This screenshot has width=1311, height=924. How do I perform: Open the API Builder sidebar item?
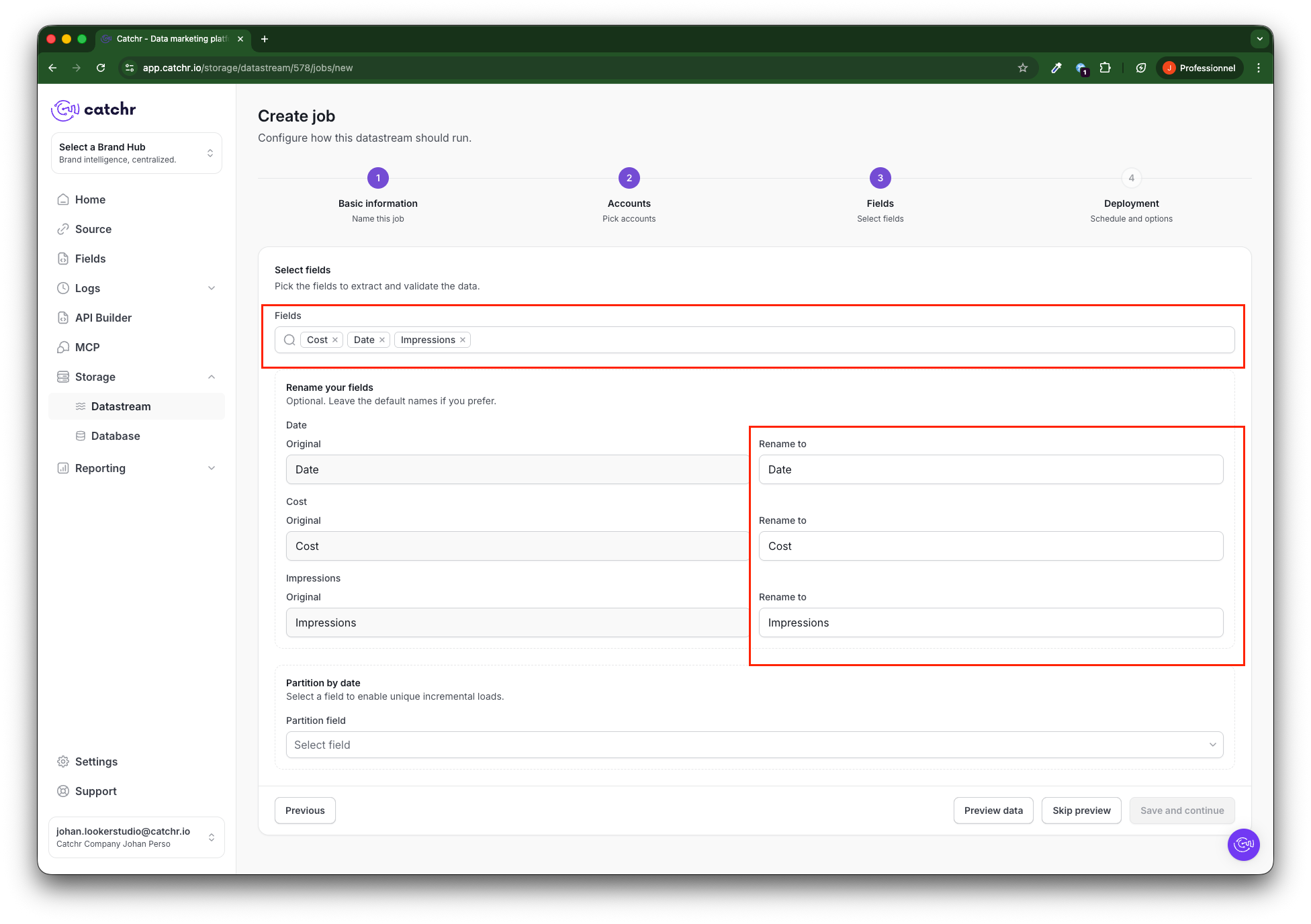103,318
